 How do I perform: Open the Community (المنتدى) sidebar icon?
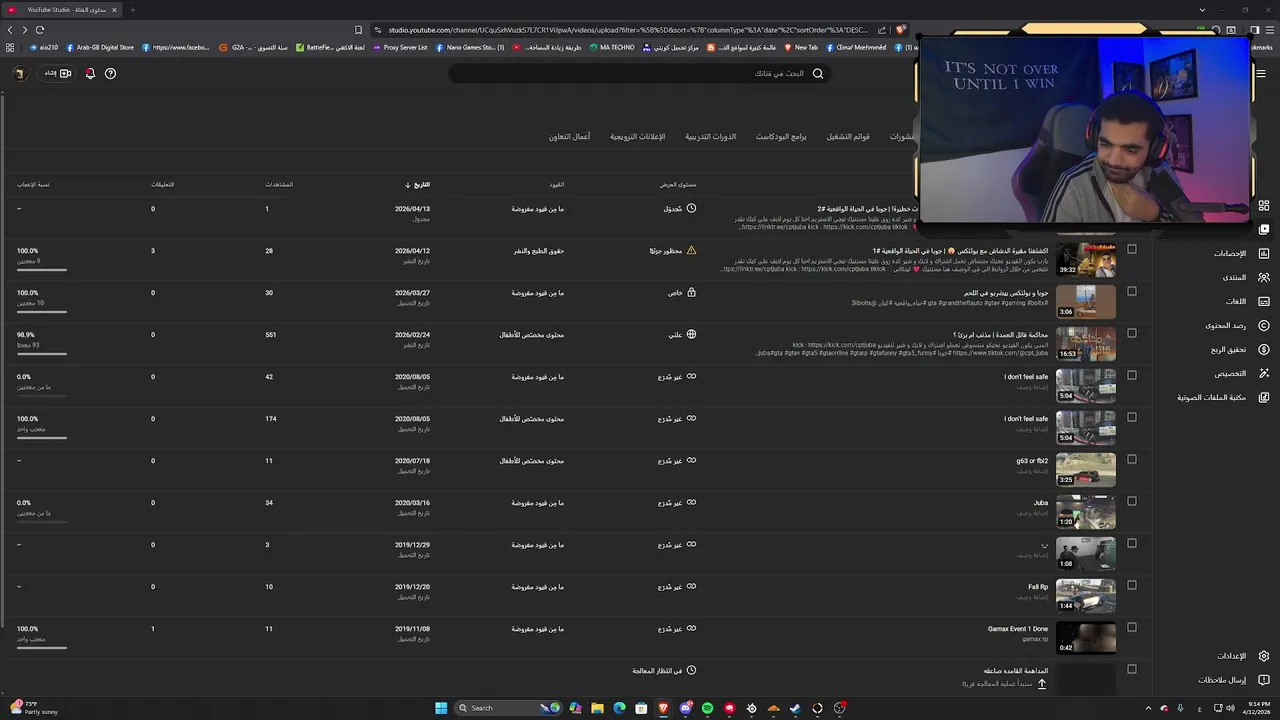coord(1264,277)
